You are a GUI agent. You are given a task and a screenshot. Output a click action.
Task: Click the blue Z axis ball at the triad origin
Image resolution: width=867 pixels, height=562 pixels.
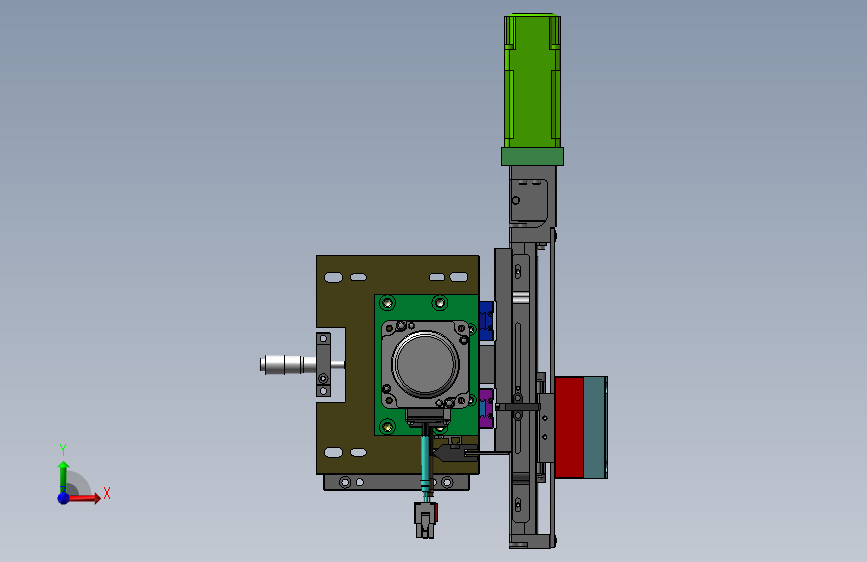pyautogui.click(x=63, y=498)
